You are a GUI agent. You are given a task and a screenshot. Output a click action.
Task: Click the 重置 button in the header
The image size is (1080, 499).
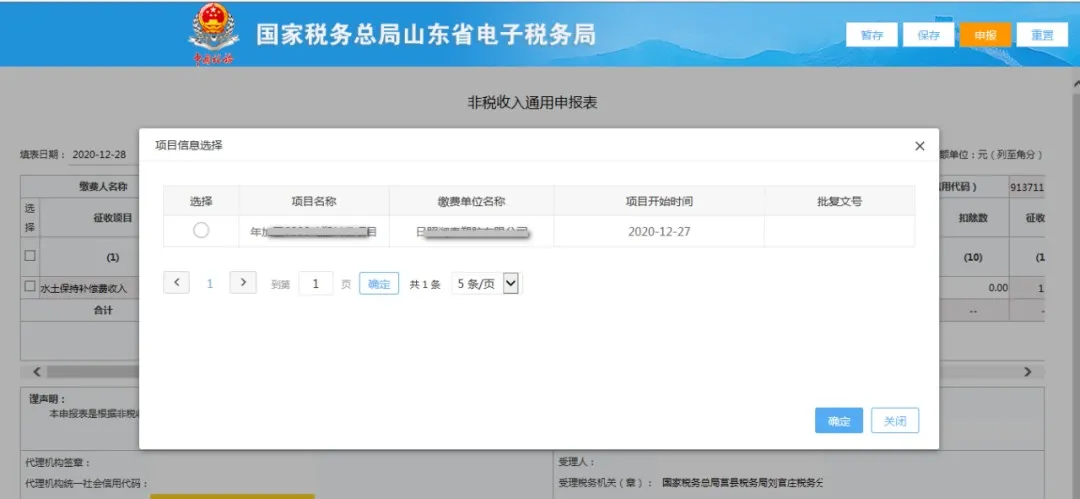pos(1043,35)
